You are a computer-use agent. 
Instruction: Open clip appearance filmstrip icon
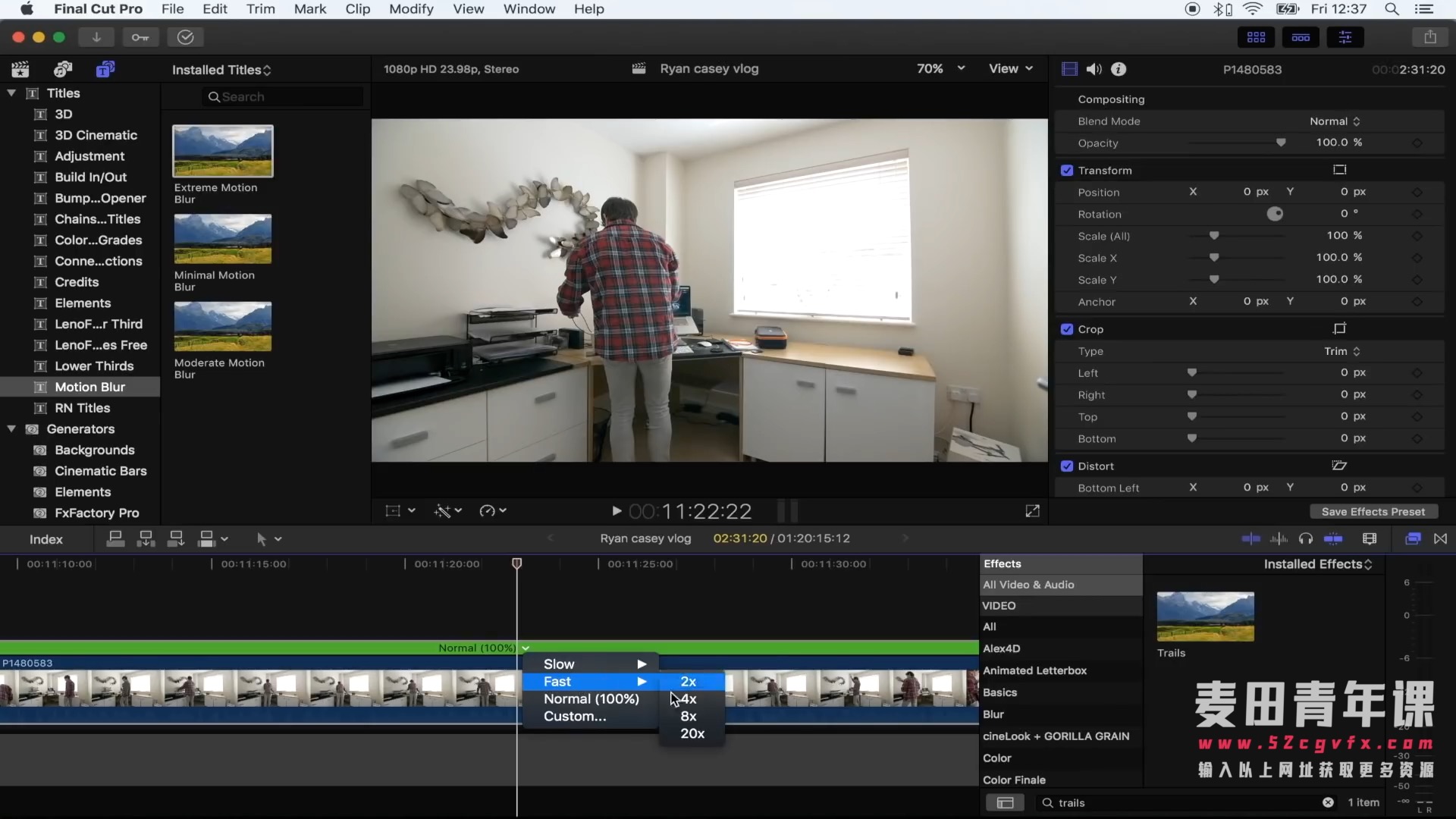pyautogui.click(x=1370, y=539)
